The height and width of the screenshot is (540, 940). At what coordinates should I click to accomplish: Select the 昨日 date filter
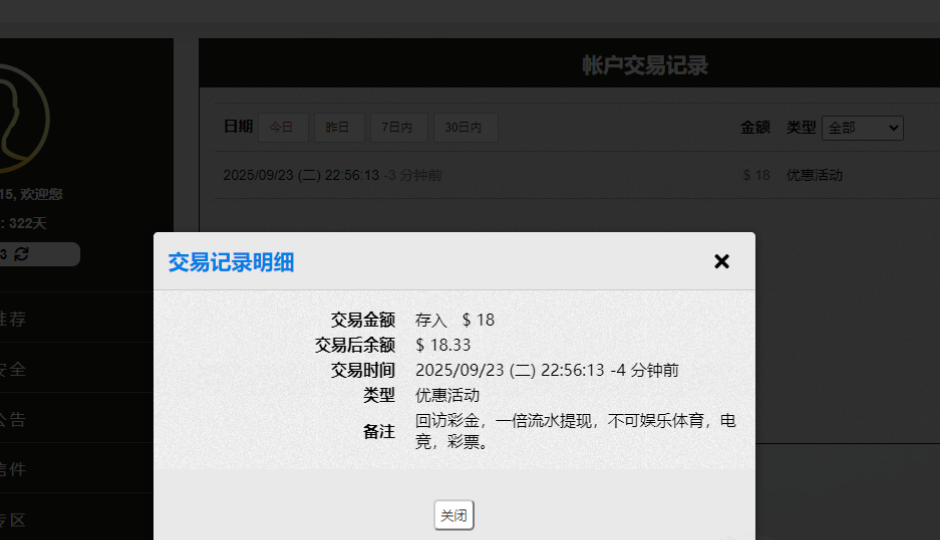[339, 127]
